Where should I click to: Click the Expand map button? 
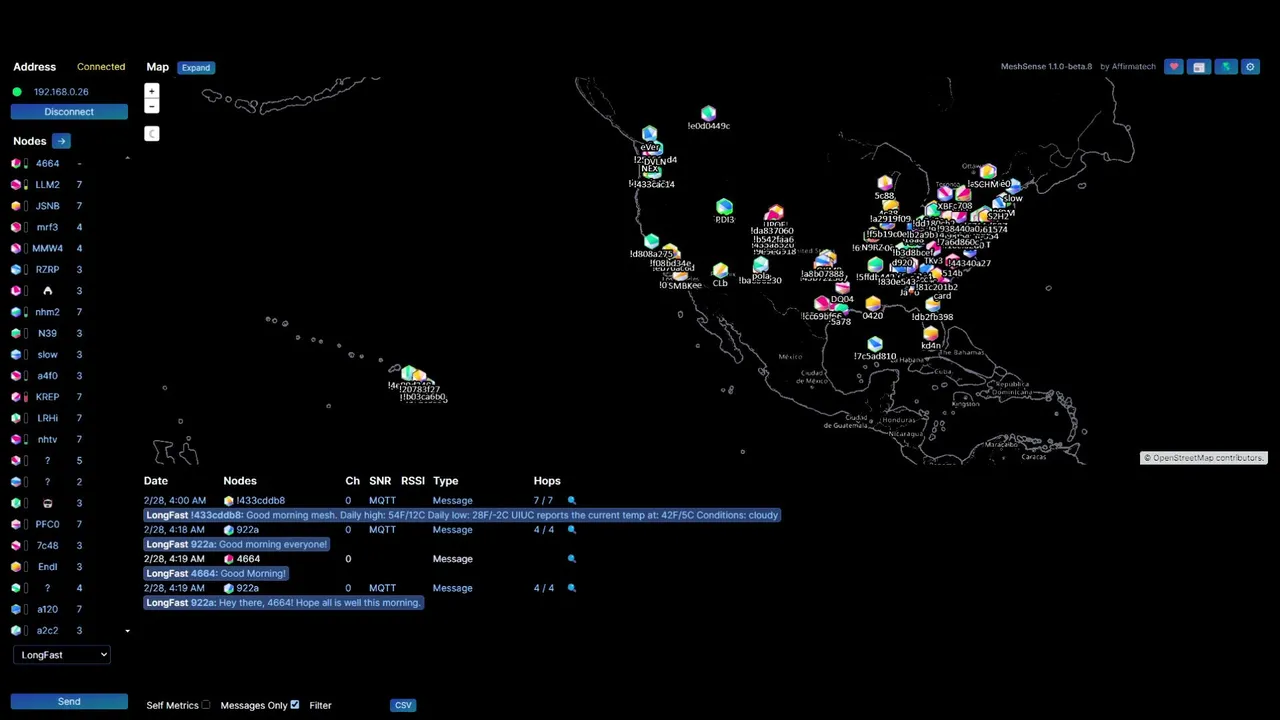click(x=196, y=68)
